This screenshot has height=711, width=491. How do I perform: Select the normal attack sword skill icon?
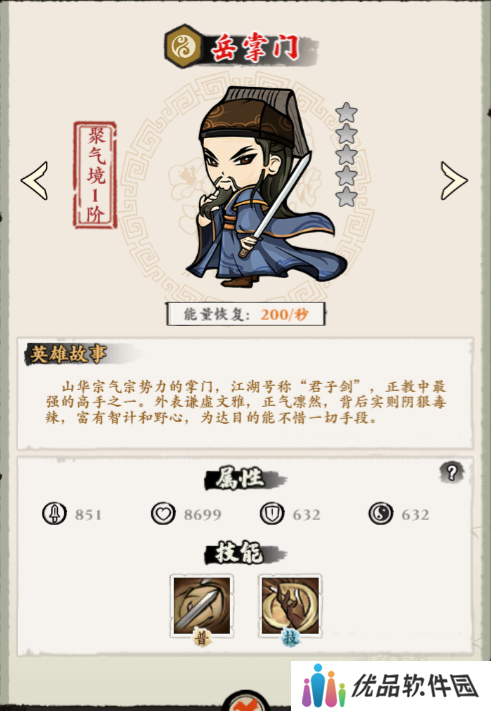click(x=202, y=607)
